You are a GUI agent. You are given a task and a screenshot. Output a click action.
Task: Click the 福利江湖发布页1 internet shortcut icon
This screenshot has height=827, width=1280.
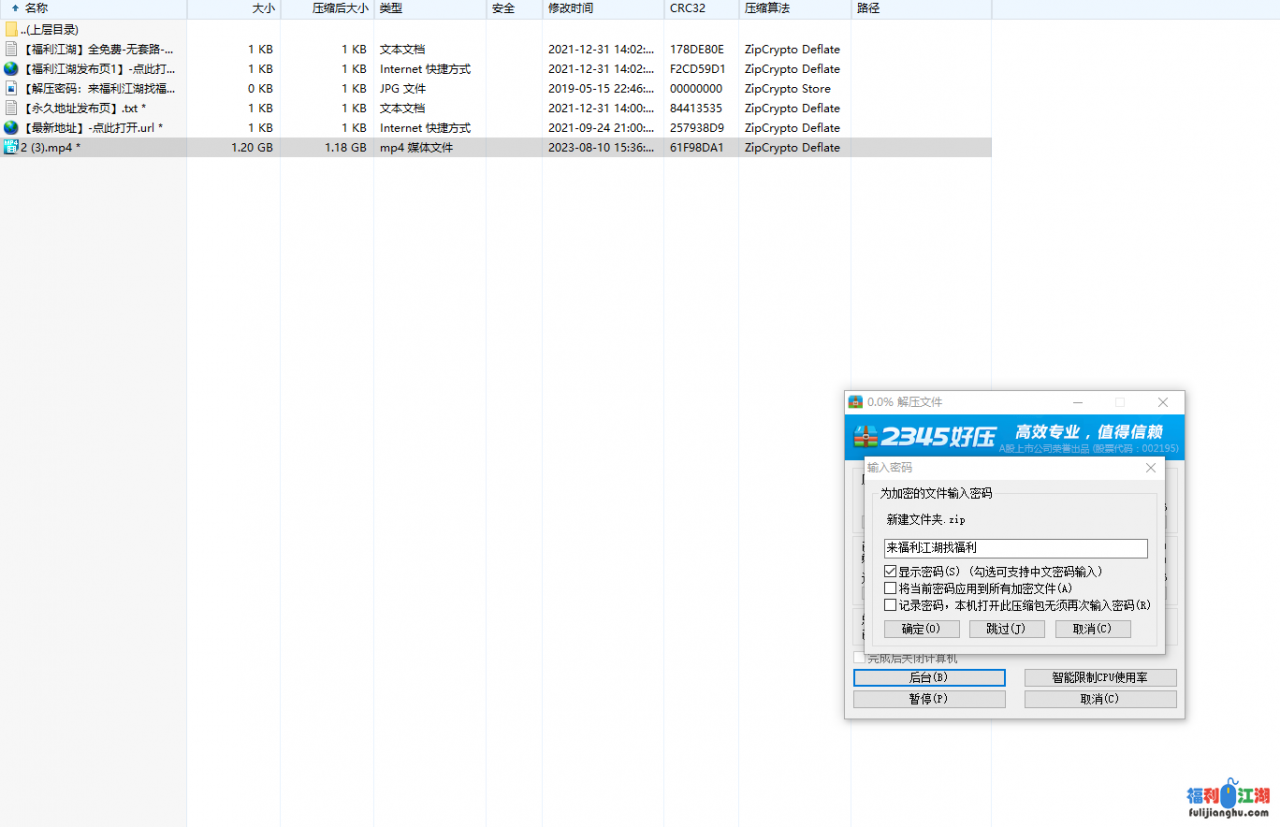[11, 69]
